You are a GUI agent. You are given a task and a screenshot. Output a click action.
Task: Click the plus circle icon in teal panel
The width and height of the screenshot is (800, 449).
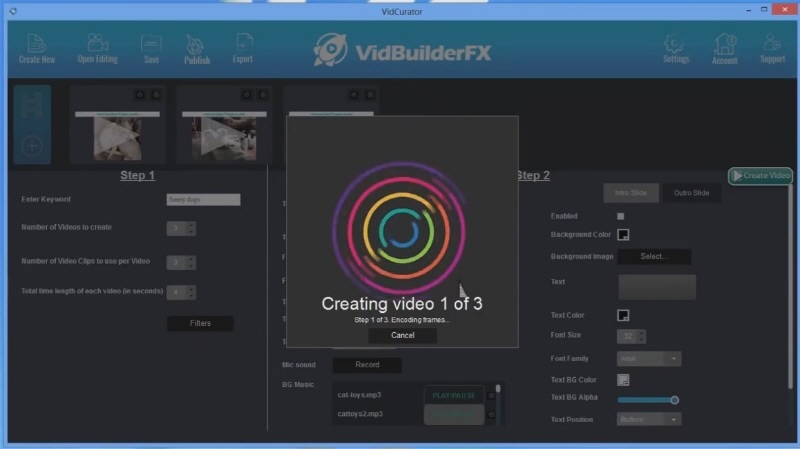[32, 146]
